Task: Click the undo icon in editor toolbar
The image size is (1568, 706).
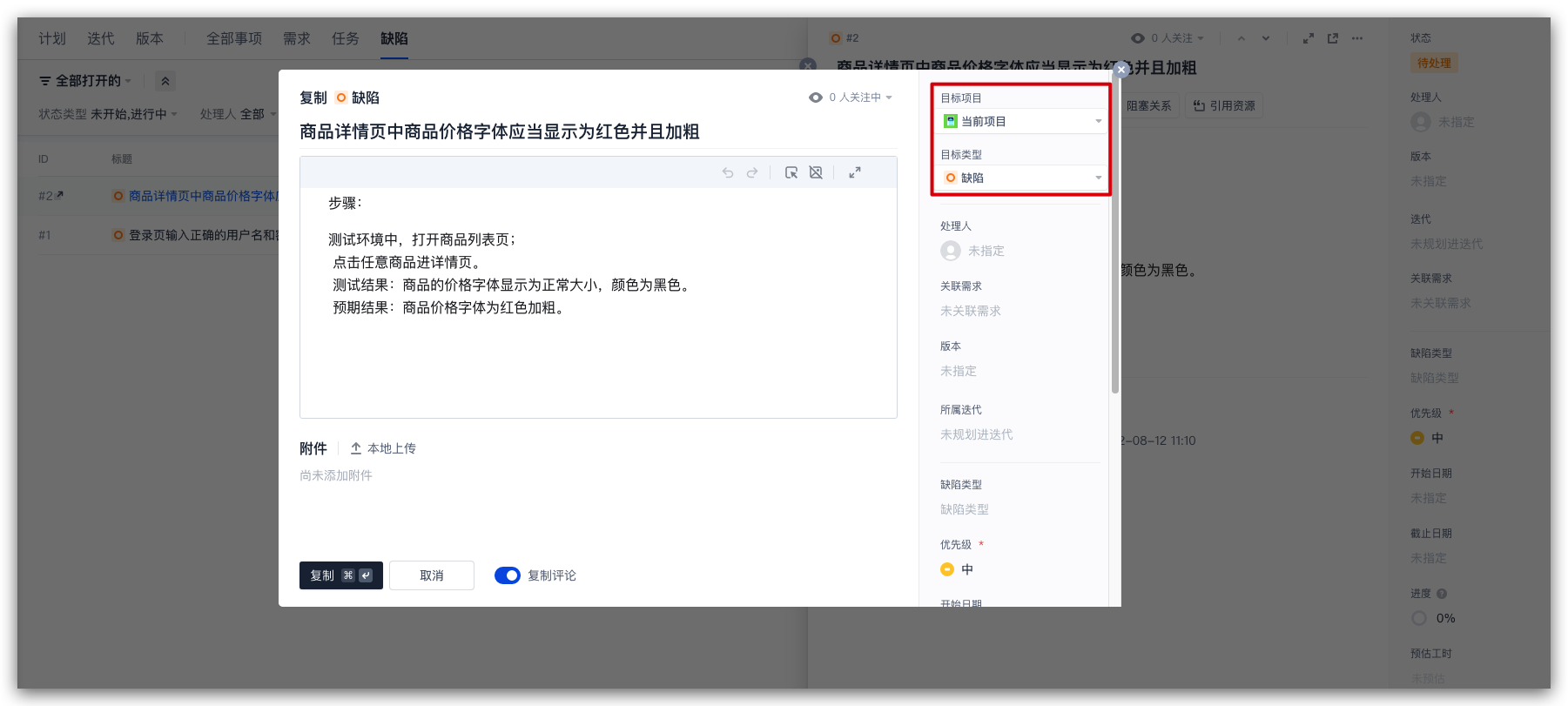Action: tap(728, 172)
